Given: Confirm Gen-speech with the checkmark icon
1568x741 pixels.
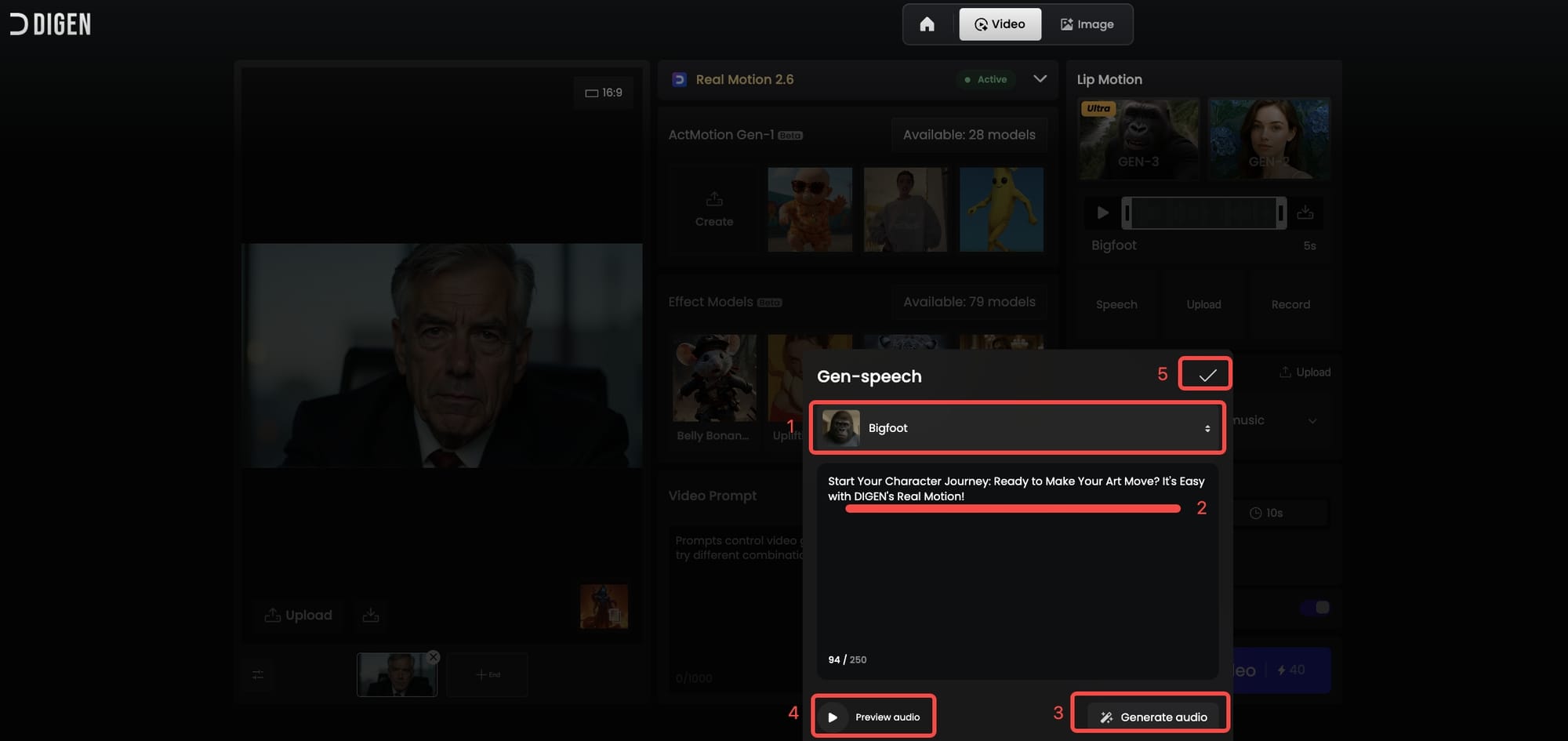Looking at the screenshot, I should tap(1207, 375).
